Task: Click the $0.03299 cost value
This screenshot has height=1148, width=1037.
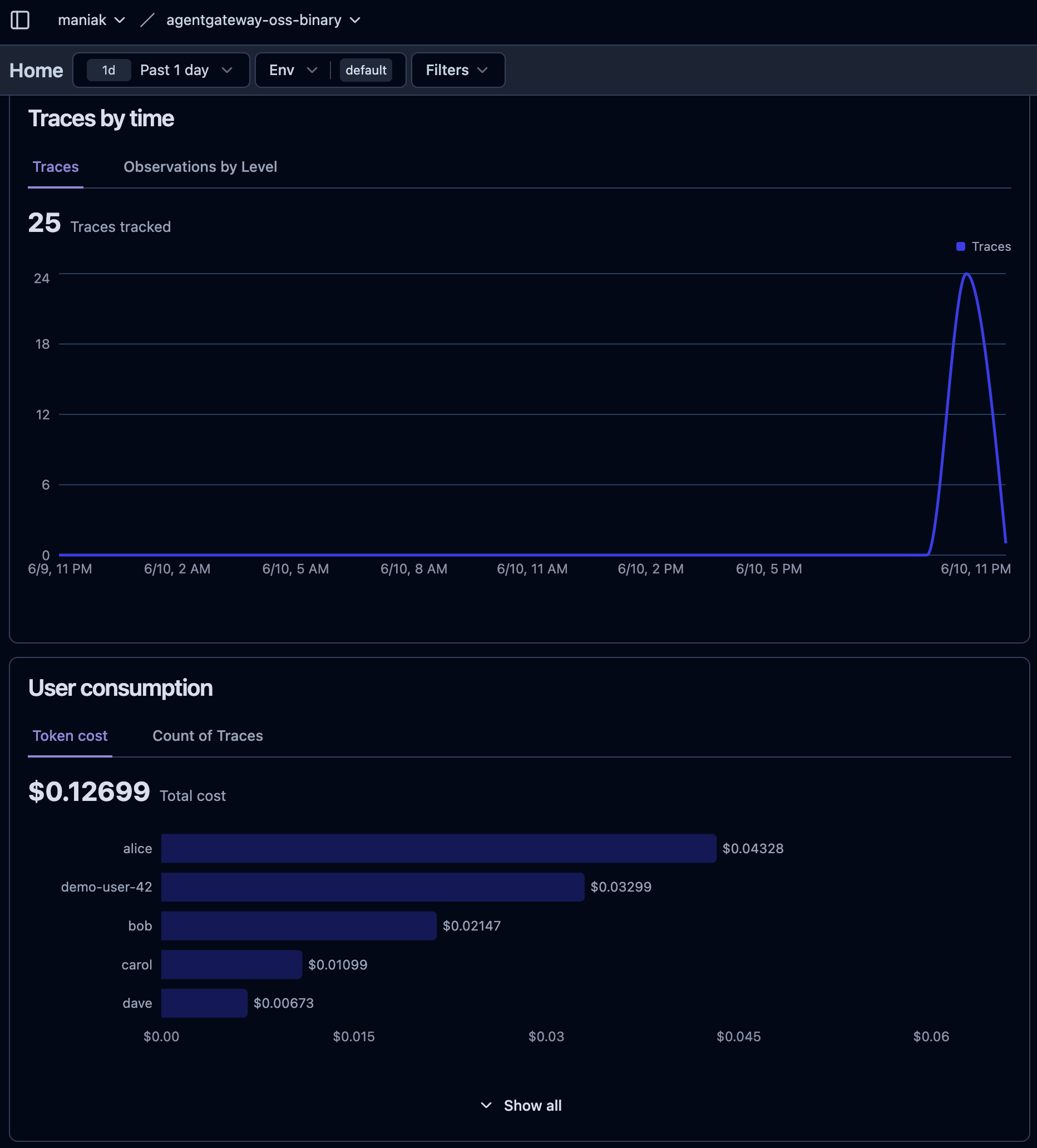Action: pos(621,887)
